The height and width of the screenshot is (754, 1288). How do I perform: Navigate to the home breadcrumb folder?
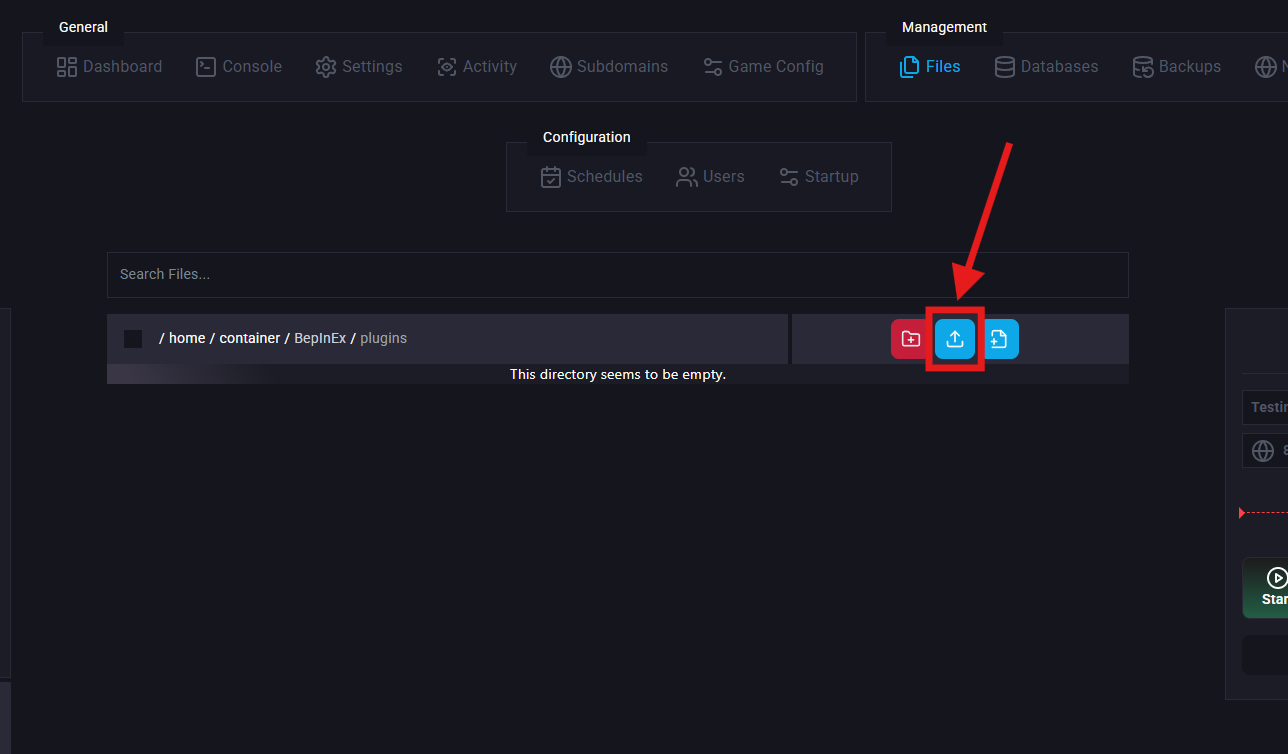pyautogui.click(x=187, y=339)
